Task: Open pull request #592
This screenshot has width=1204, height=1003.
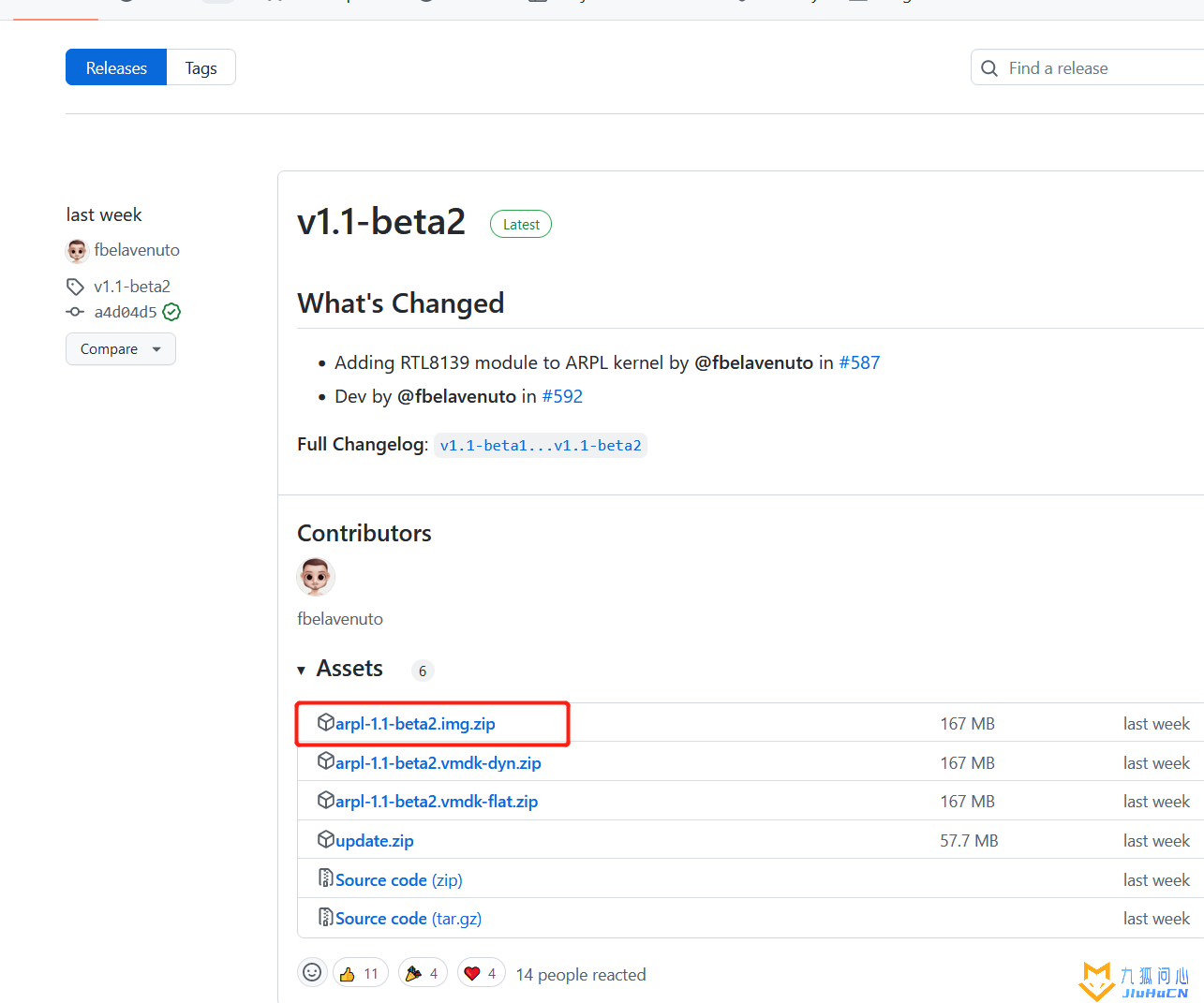Action: [x=562, y=396]
